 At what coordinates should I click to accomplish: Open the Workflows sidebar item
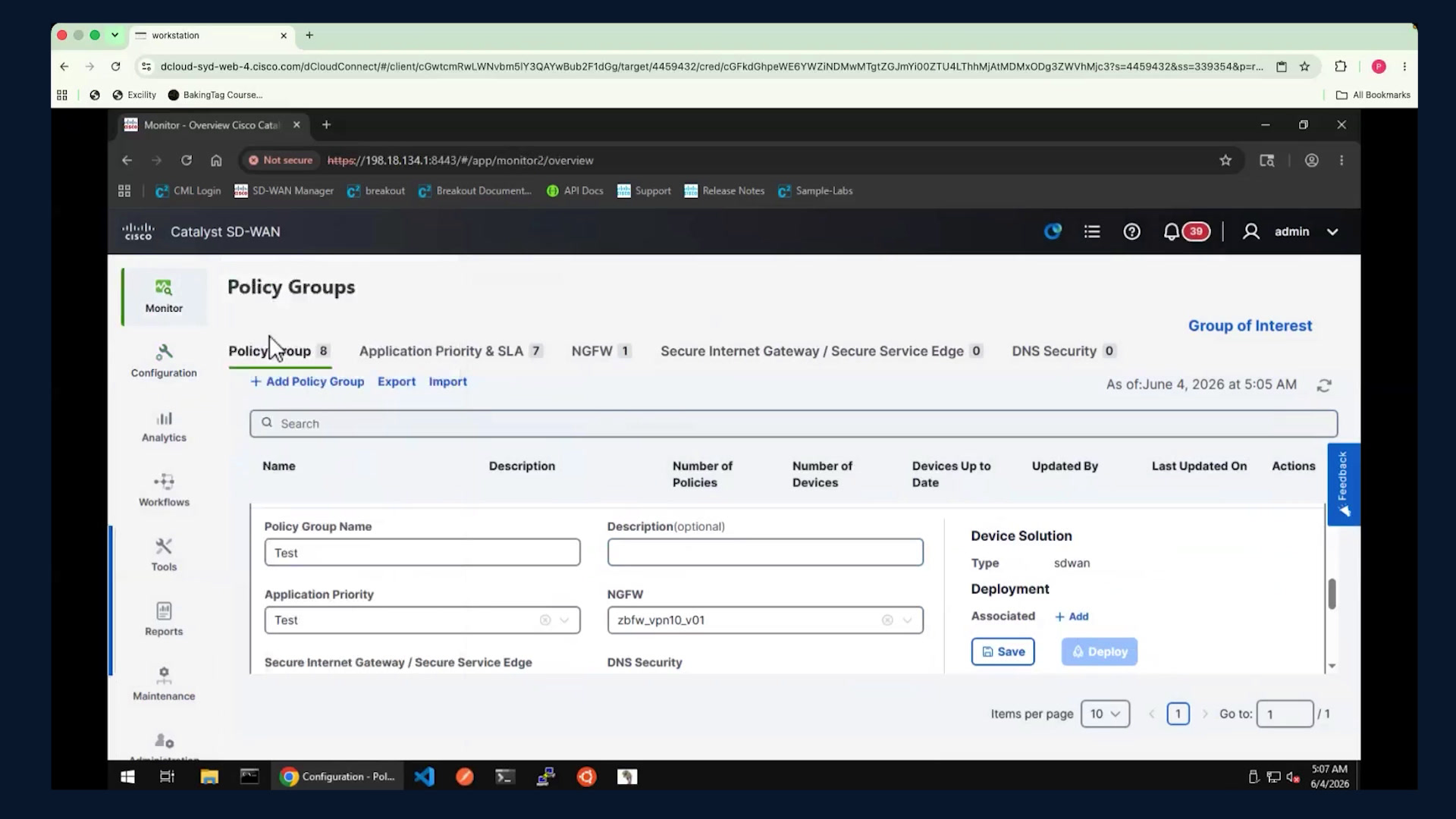click(164, 491)
